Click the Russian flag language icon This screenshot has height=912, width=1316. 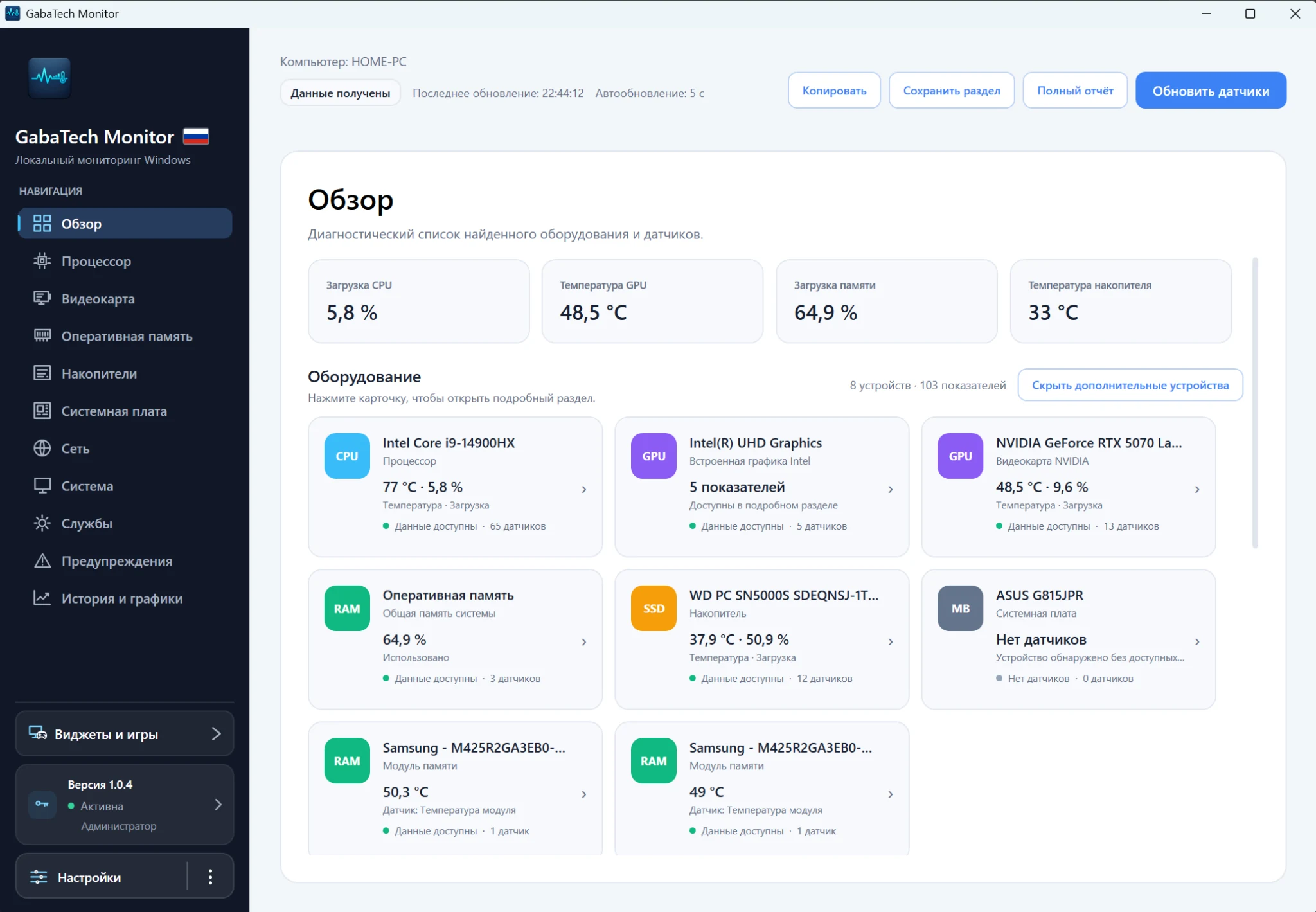tap(196, 136)
